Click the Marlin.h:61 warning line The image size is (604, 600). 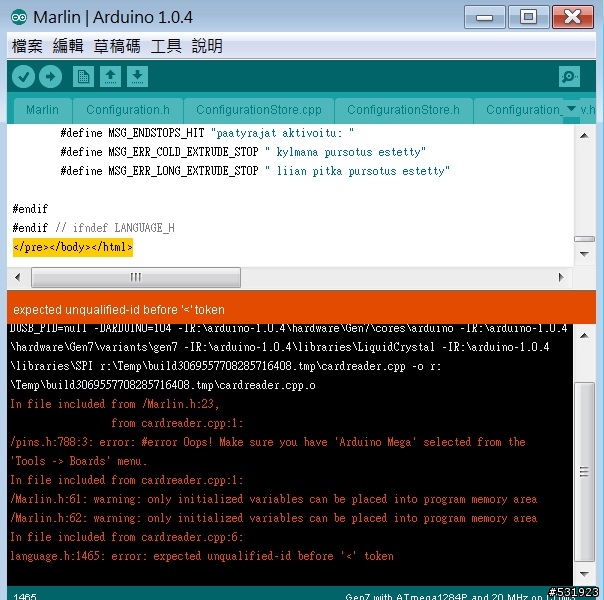[273, 499]
